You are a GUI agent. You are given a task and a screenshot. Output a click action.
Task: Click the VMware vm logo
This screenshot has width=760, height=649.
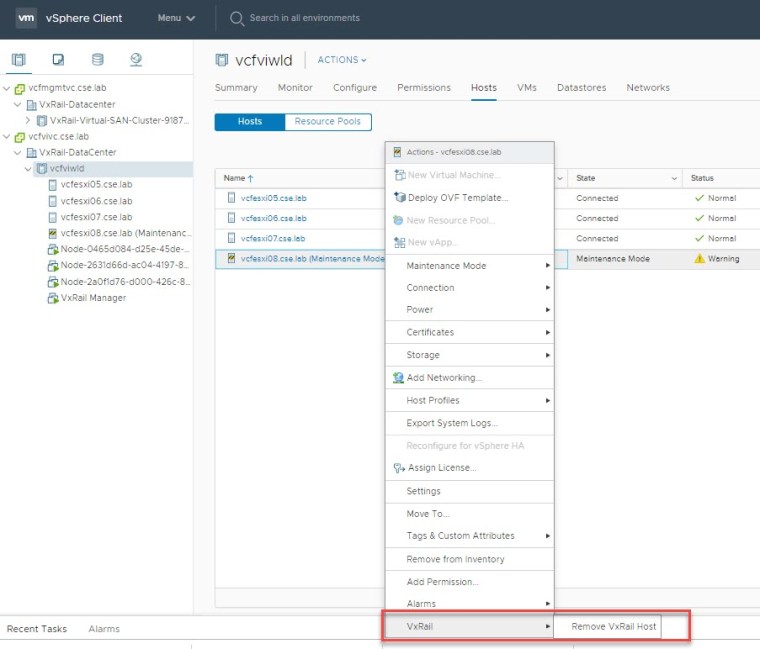tap(26, 18)
